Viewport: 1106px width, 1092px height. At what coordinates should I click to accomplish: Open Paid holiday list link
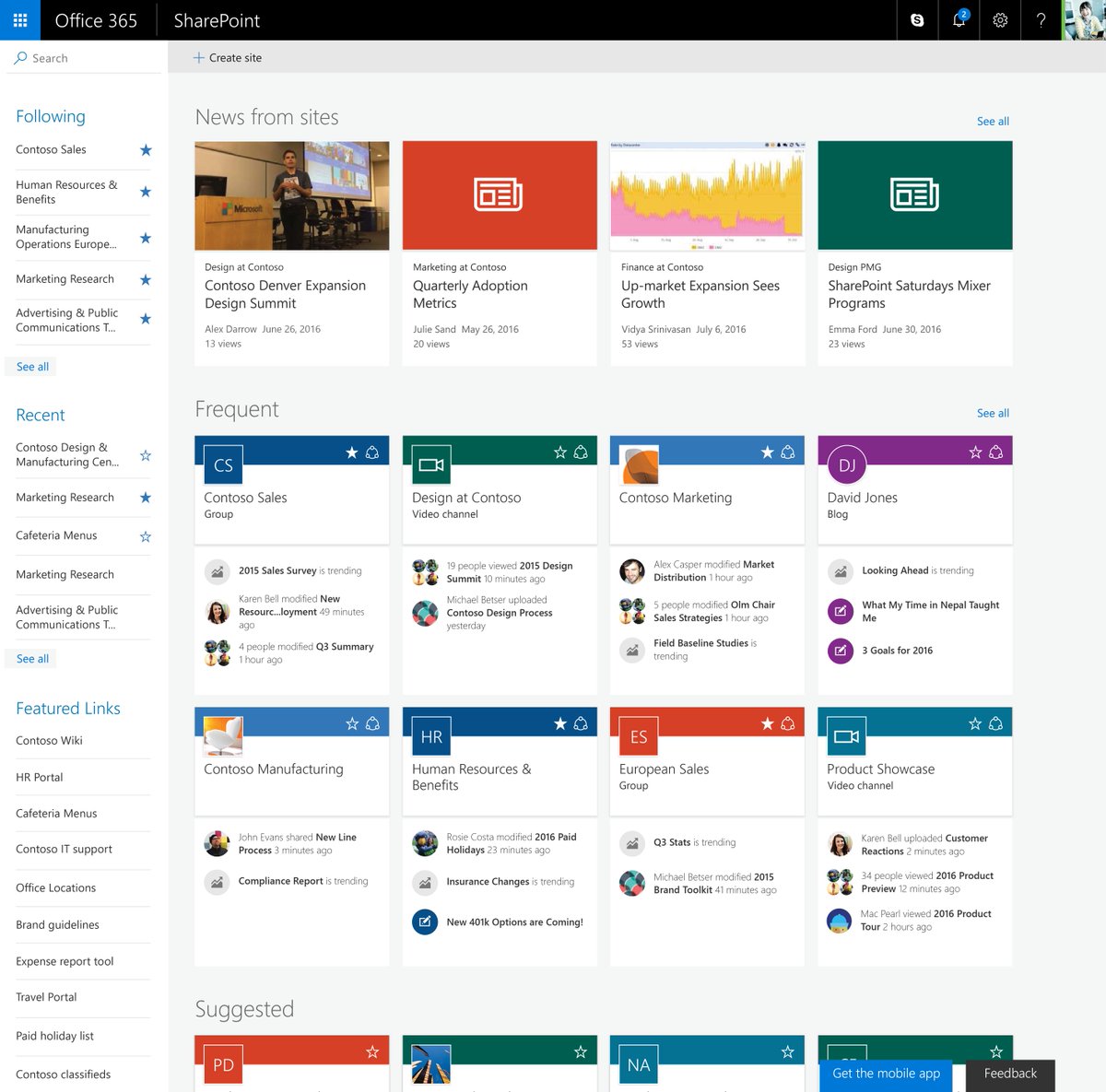click(54, 1037)
